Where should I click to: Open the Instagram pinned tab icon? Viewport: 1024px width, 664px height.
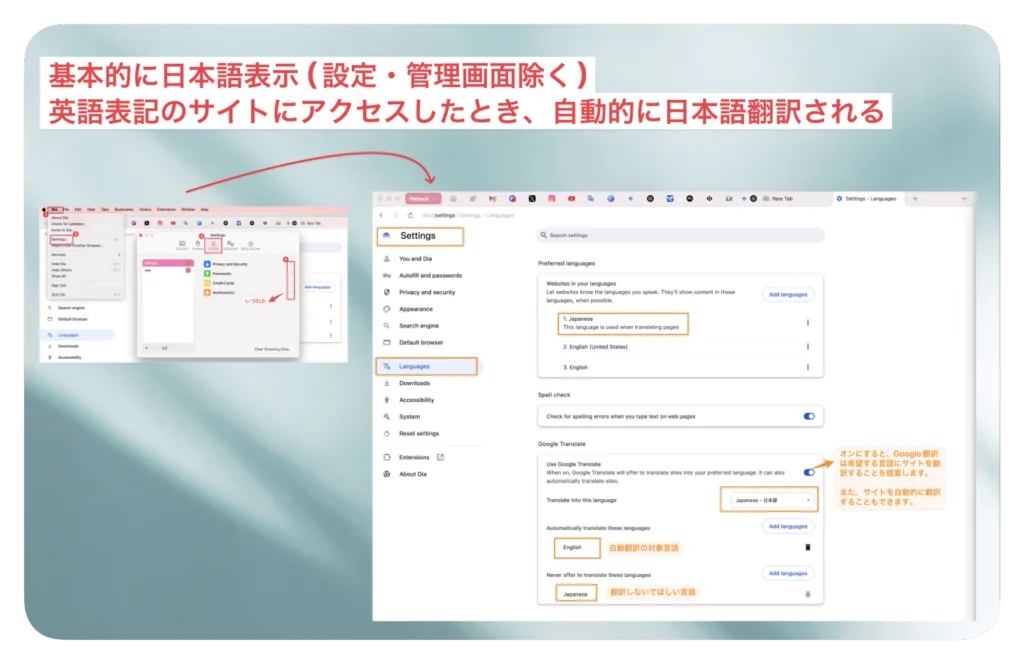coord(551,199)
